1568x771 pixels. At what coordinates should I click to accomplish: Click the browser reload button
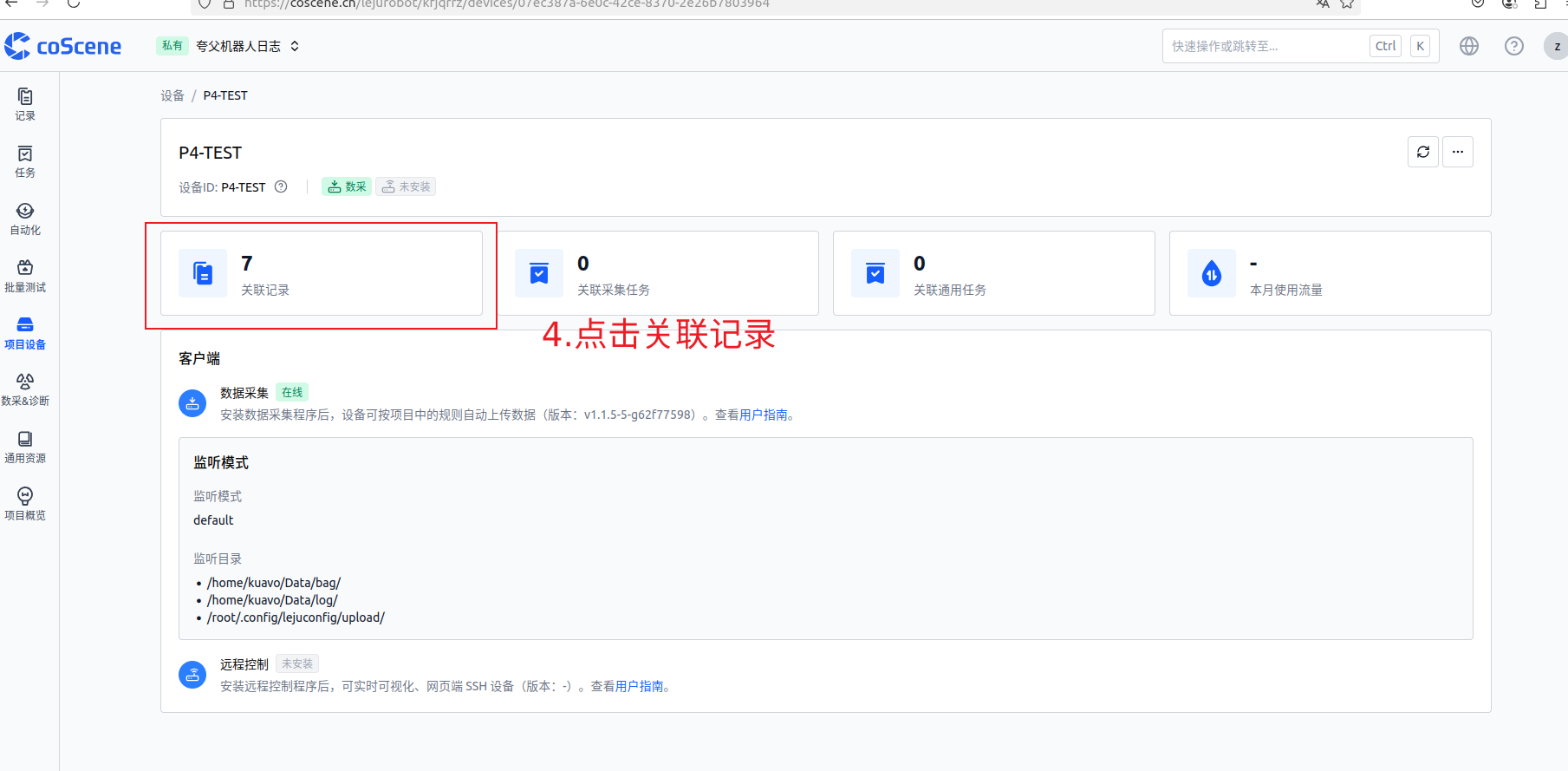click(74, 3)
